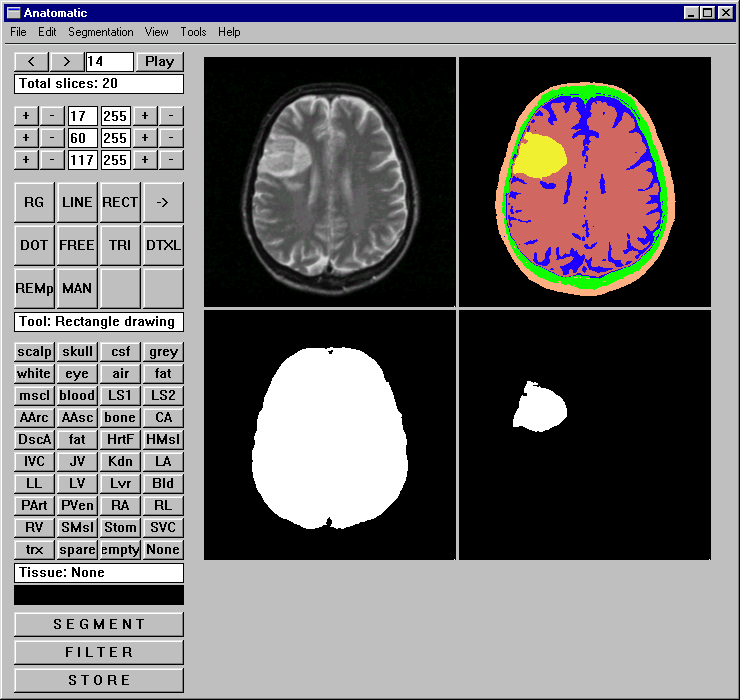
Task: Advance to the next slice
Action: pyautogui.click(x=67, y=62)
